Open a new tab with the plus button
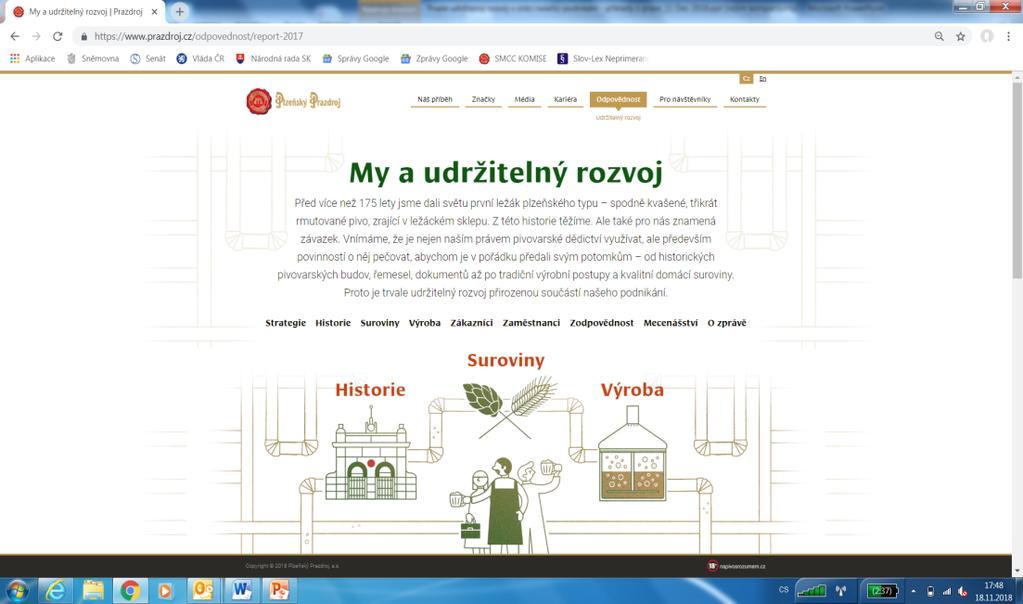Image resolution: width=1023 pixels, height=604 pixels. click(179, 12)
